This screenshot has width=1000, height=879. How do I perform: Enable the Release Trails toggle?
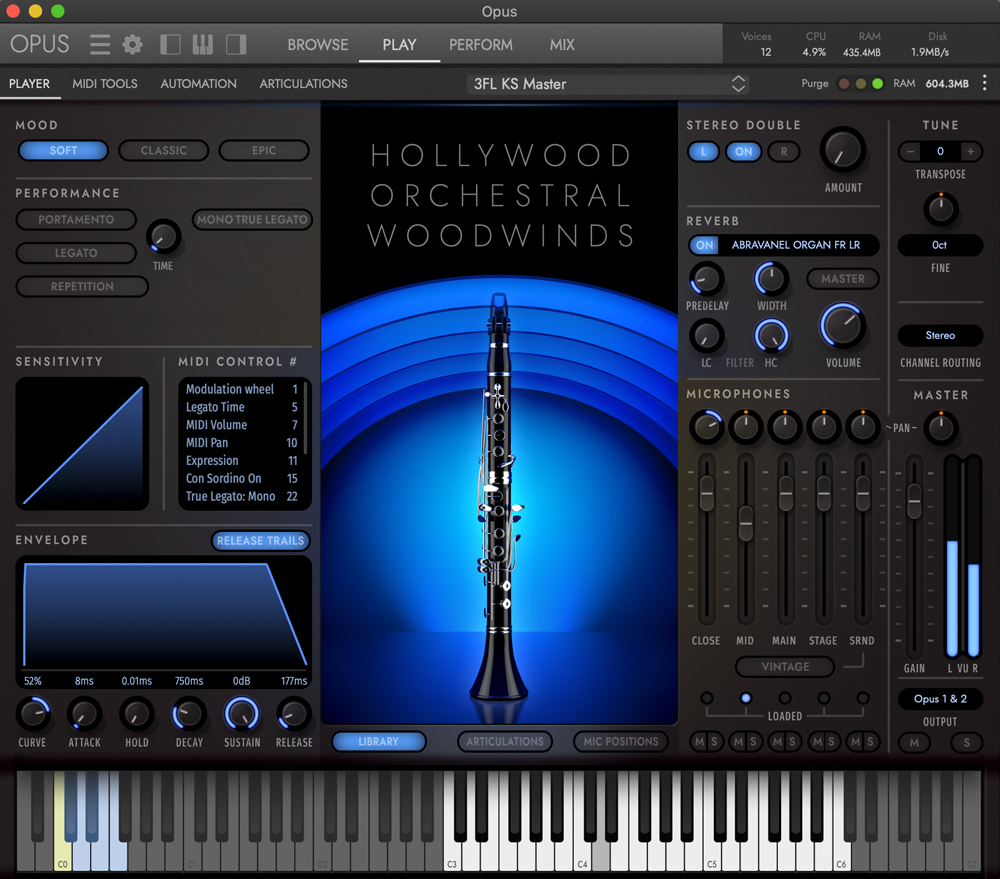[x=260, y=541]
